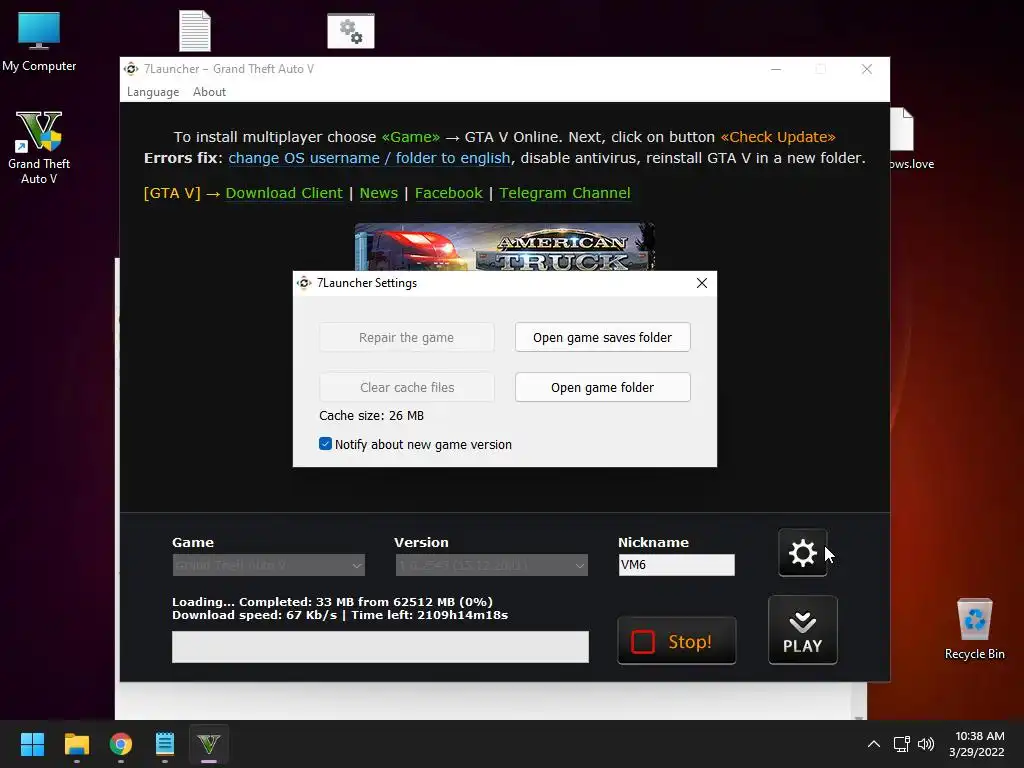Expand the Version dropdown
This screenshot has width=1024, height=768.
[x=492, y=565]
